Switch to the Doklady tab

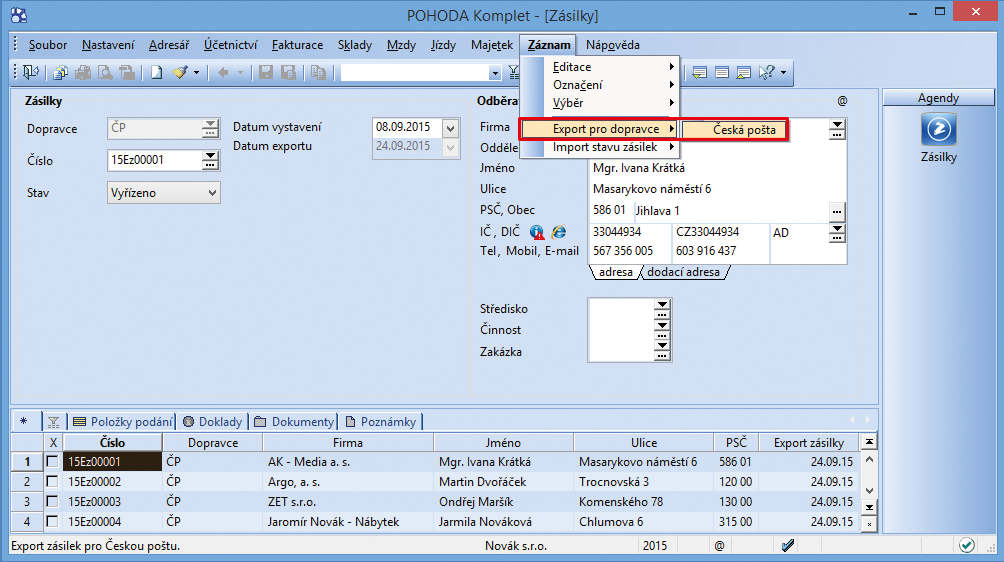point(213,422)
